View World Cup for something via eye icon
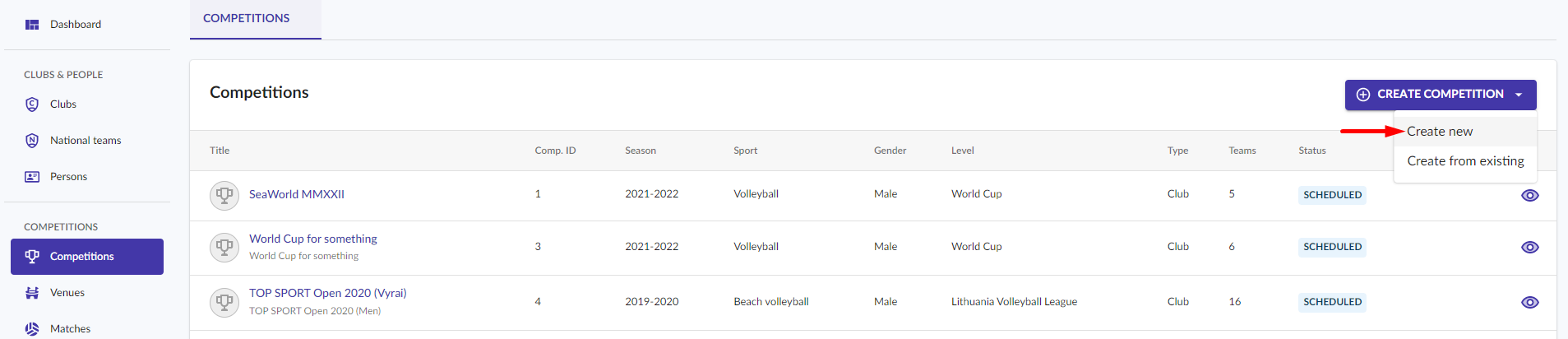This screenshot has height=339, width=1568. click(1530, 248)
